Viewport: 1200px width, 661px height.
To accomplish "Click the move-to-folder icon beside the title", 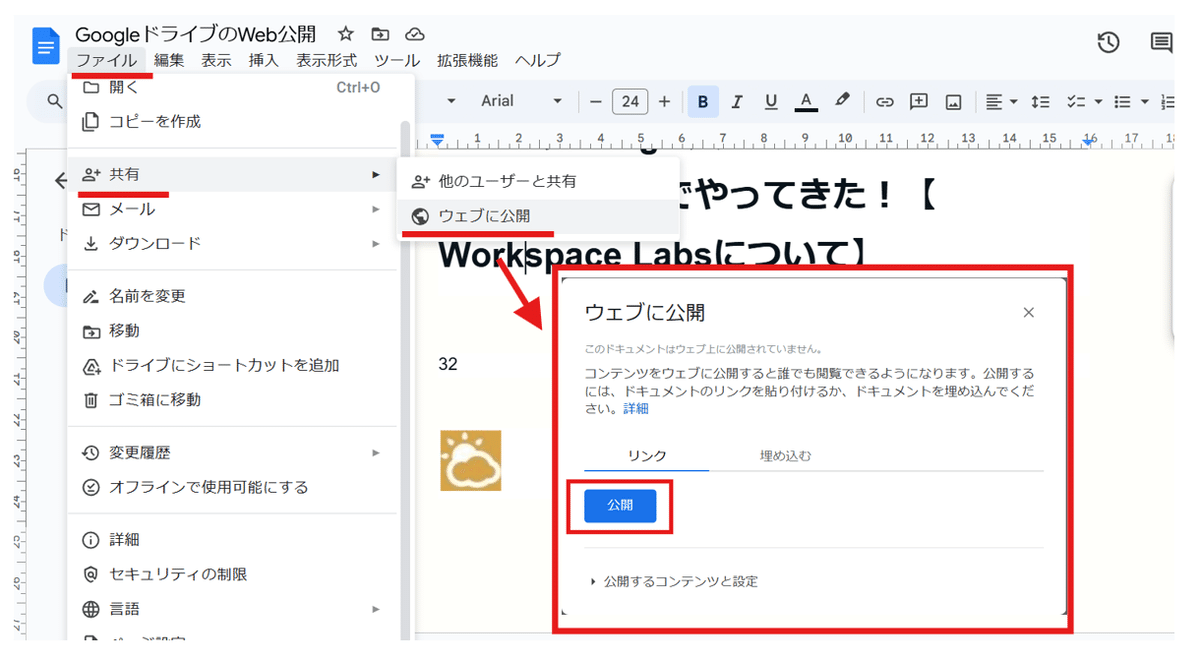I will pos(380,34).
